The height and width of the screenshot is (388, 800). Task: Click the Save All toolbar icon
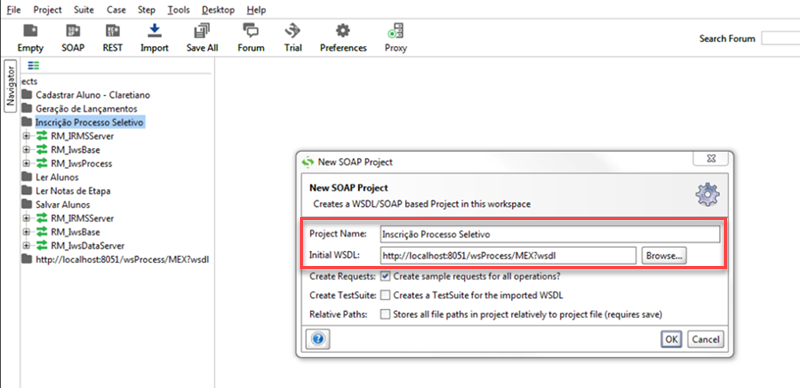coord(202,38)
